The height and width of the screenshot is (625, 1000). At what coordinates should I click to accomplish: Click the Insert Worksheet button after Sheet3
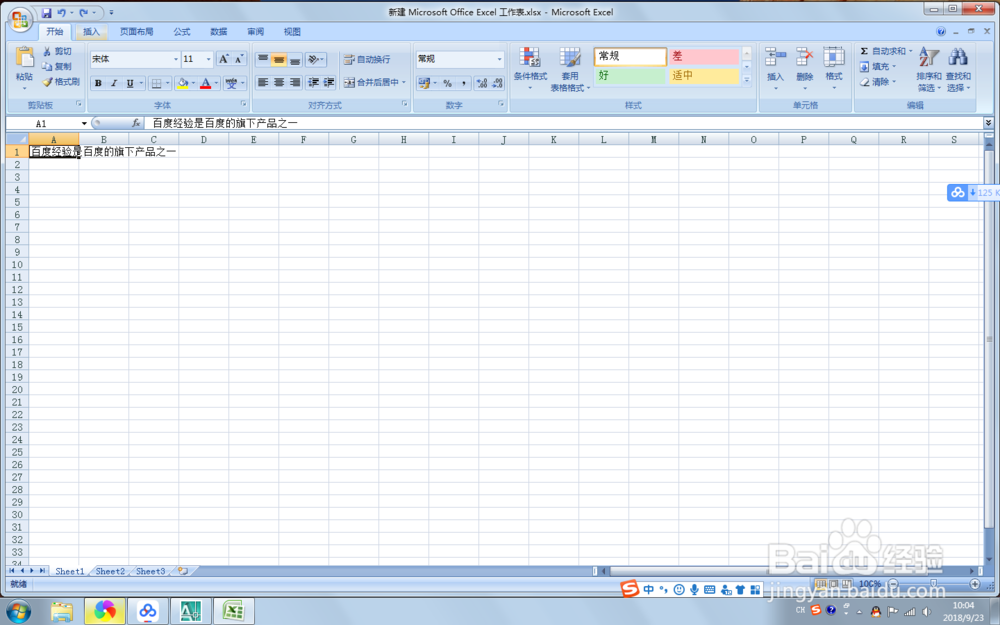tap(184, 571)
